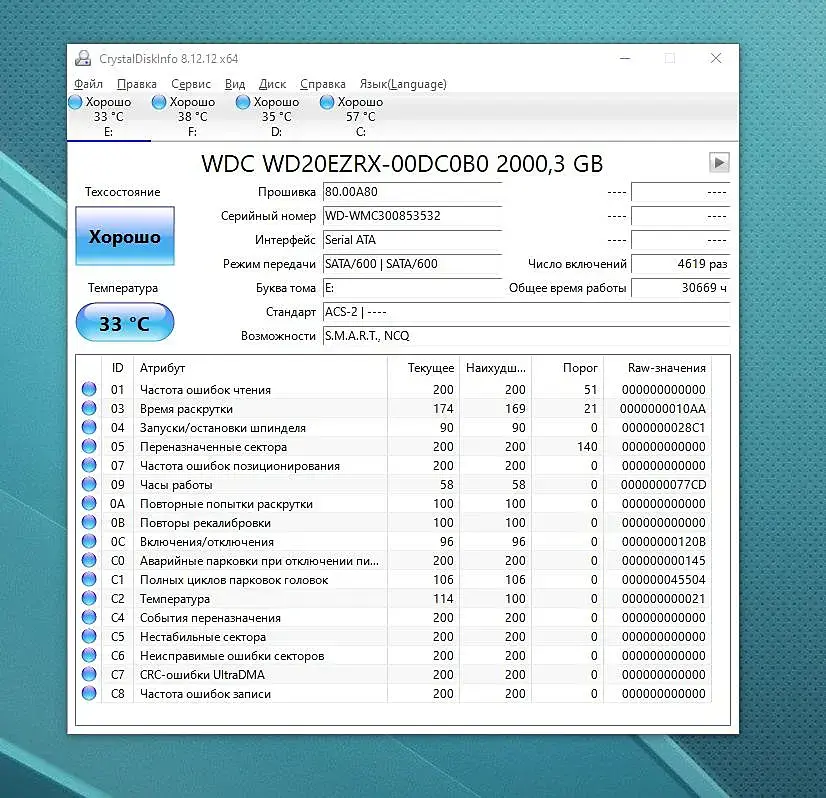Open the Сервис menu
This screenshot has width=826, height=798.
tap(191, 84)
